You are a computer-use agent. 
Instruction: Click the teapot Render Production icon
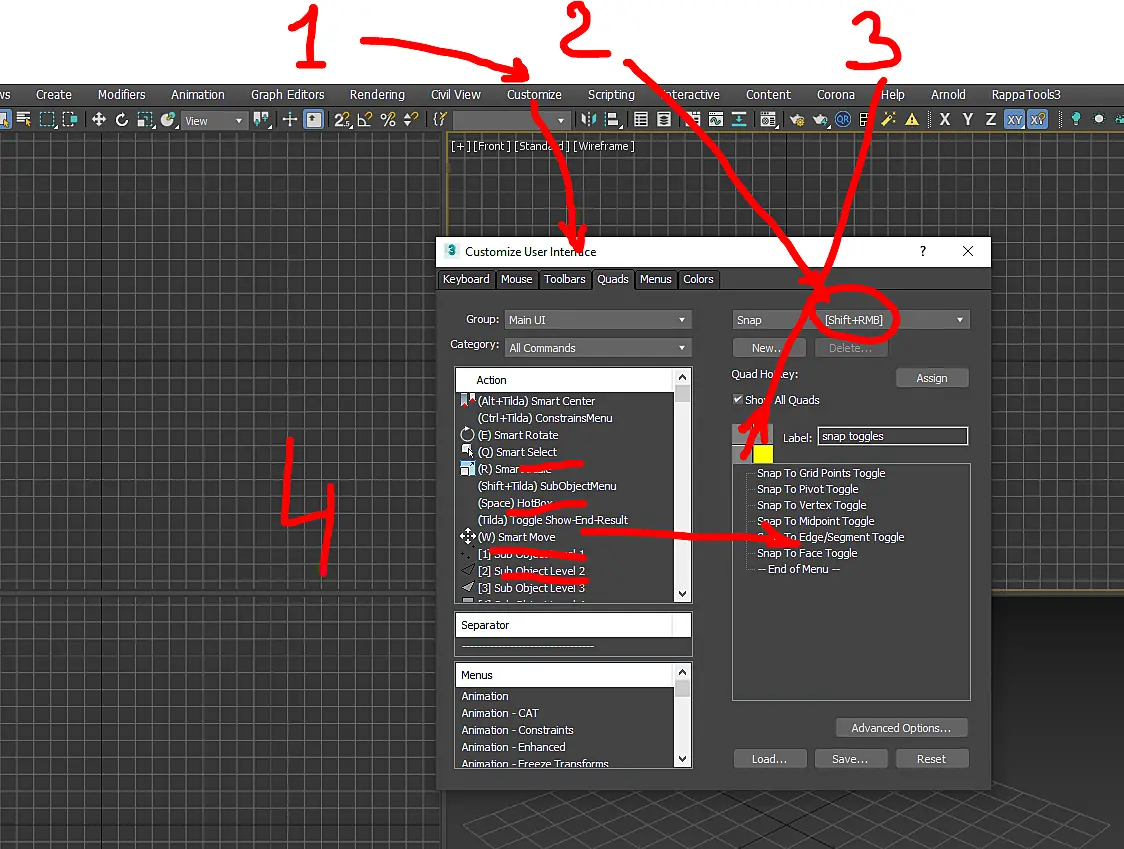[820, 120]
